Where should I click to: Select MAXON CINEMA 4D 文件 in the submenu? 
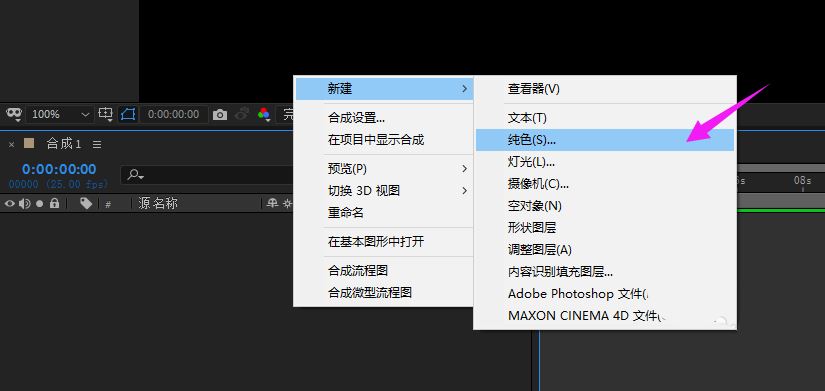click(x=605, y=316)
